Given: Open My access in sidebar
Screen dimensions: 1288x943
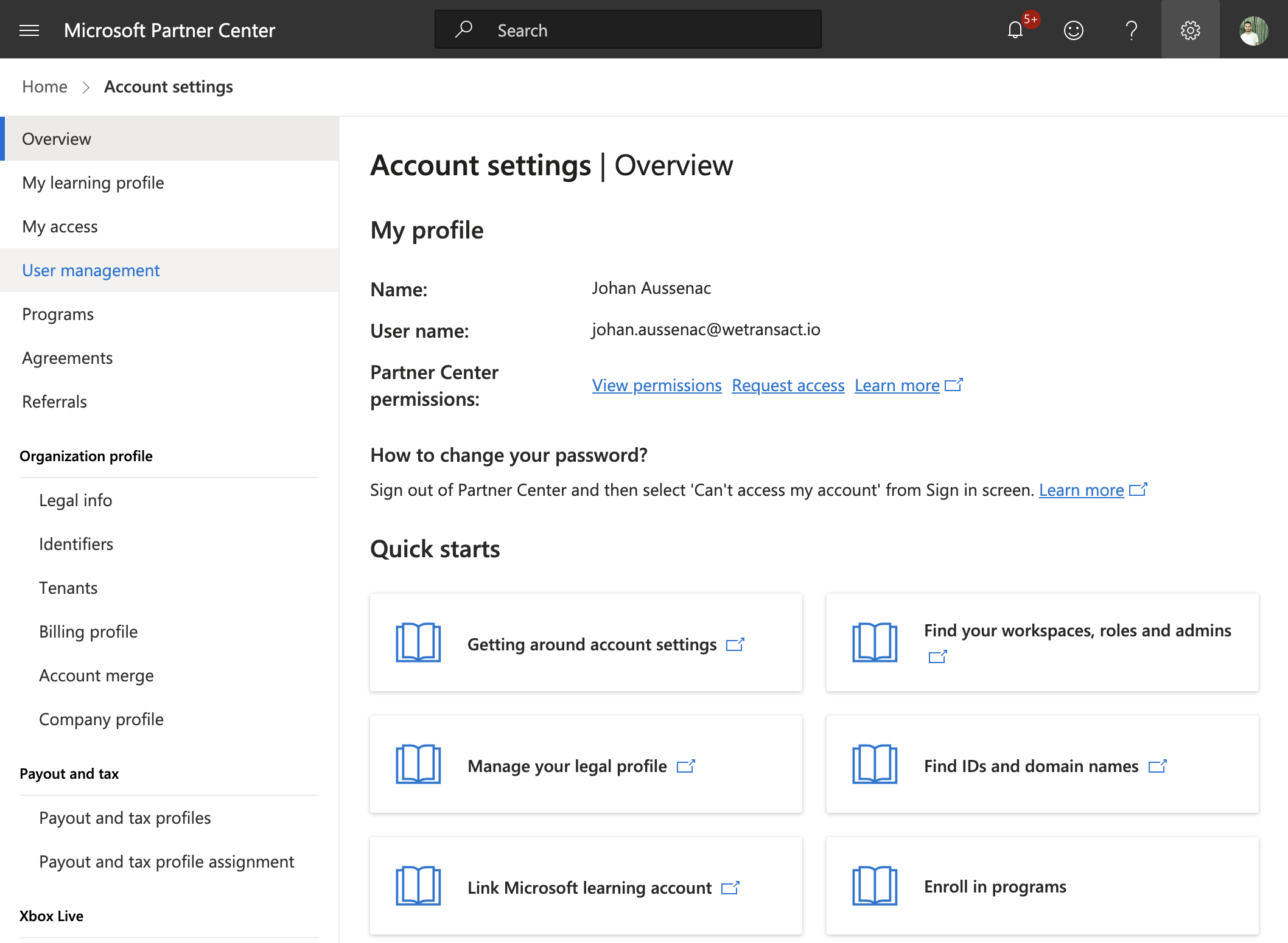Looking at the screenshot, I should (x=169, y=226).
